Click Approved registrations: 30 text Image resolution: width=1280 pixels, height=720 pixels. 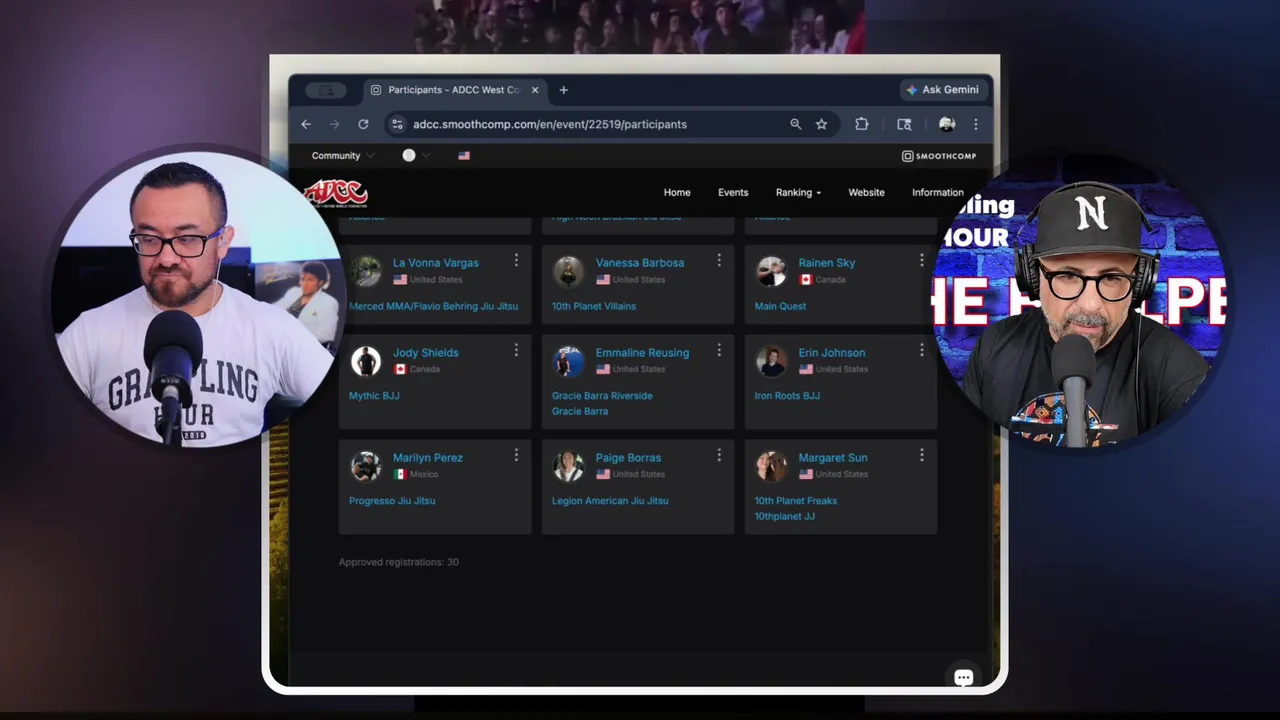399,562
